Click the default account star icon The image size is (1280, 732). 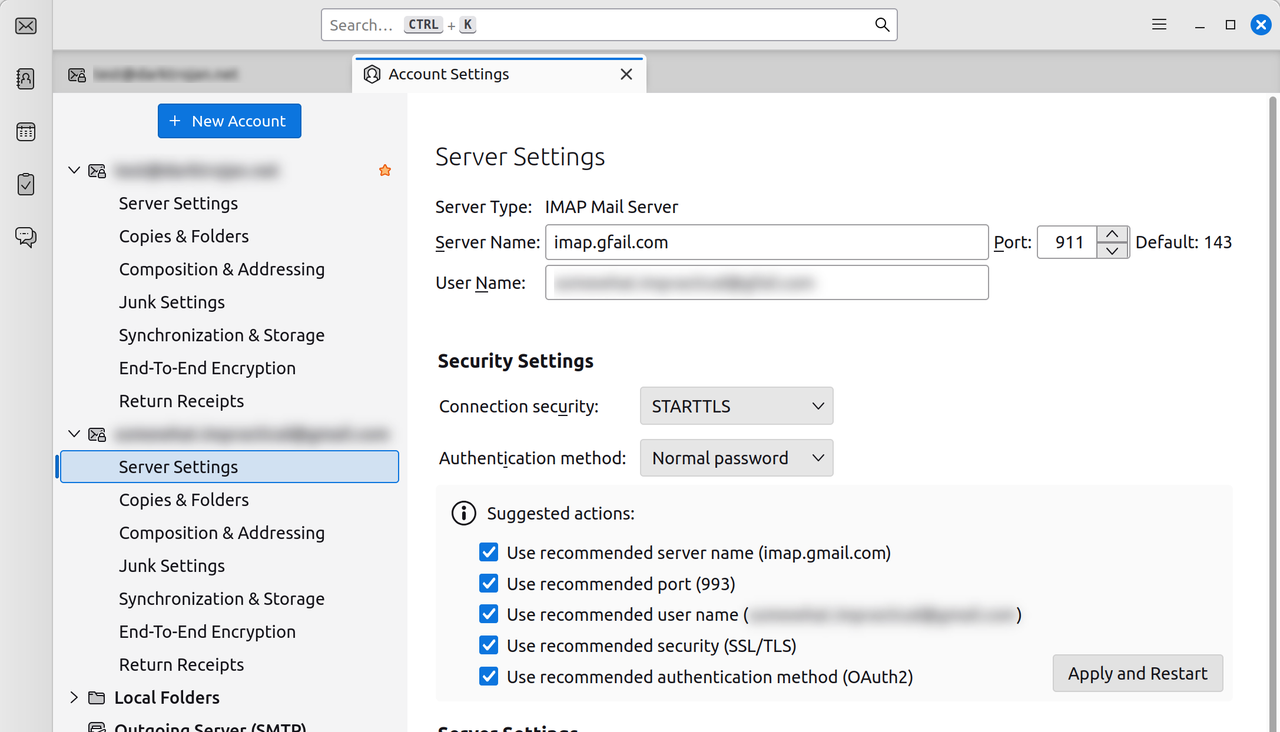pos(385,171)
